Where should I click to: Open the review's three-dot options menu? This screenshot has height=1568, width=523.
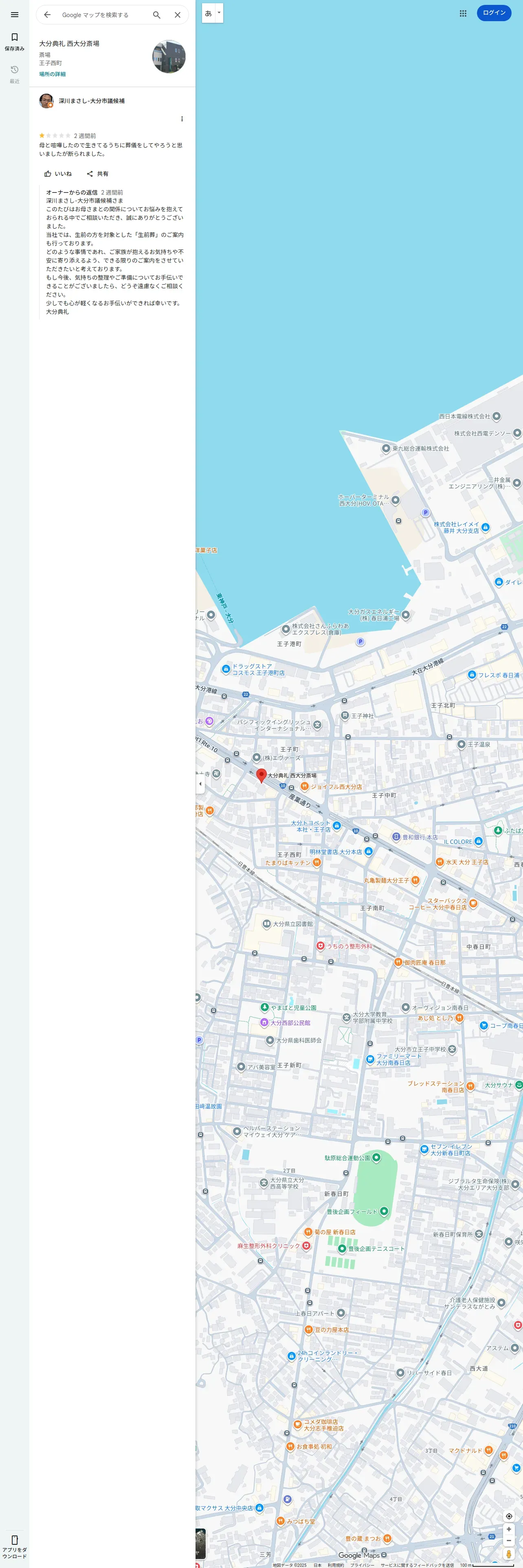[x=182, y=119]
